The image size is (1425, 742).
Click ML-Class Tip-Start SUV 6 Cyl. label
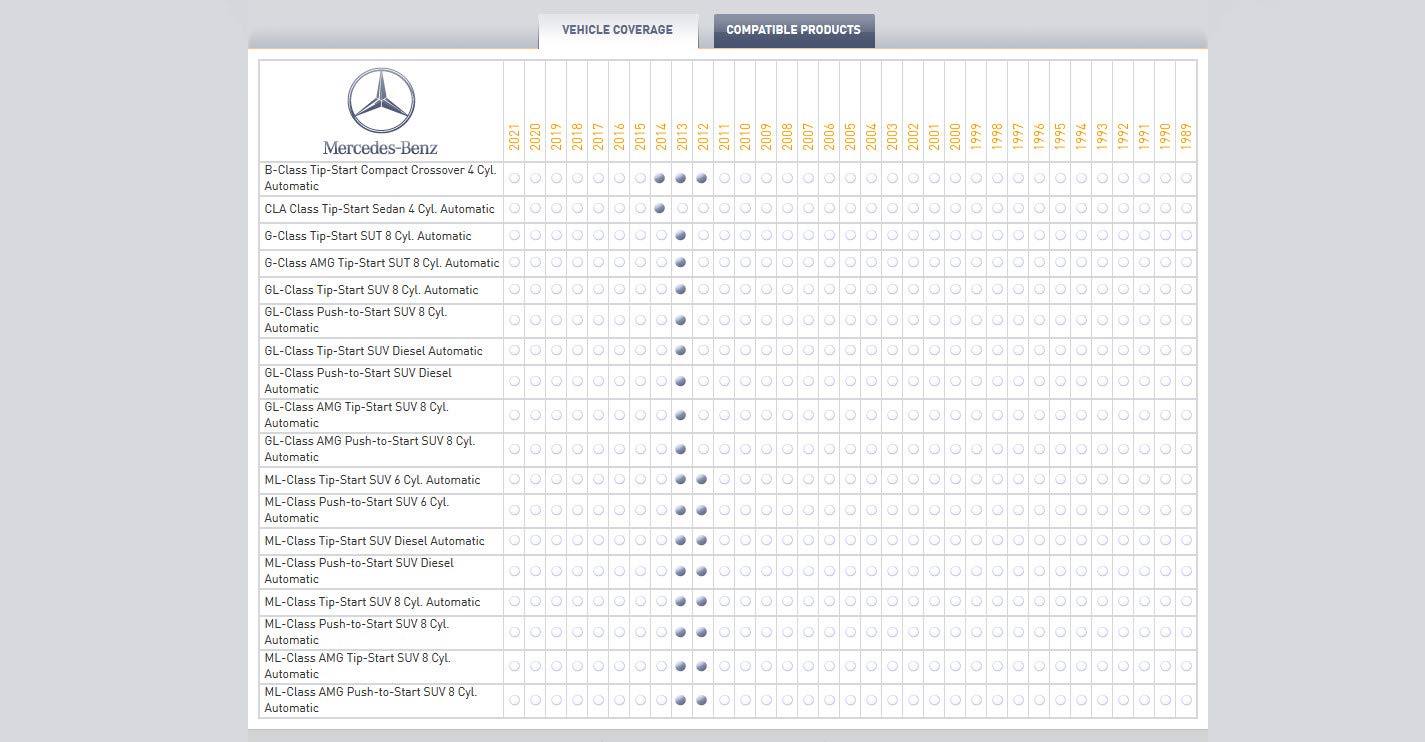(372, 480)
